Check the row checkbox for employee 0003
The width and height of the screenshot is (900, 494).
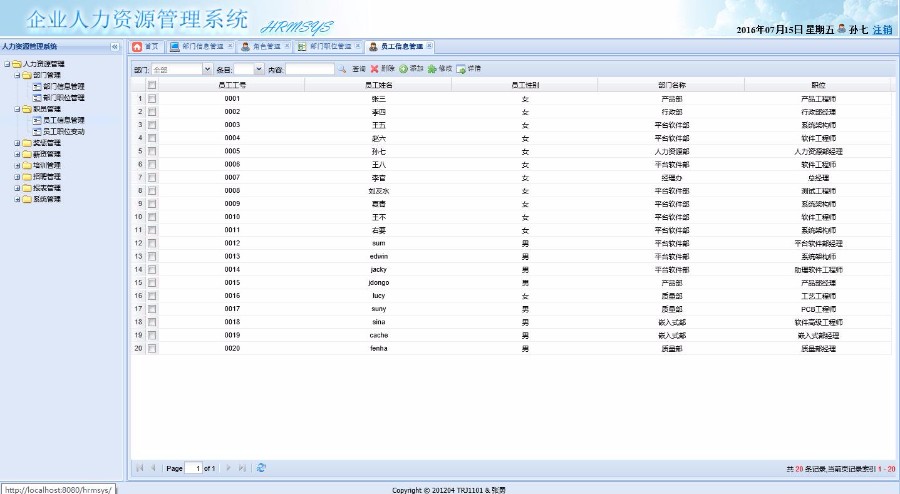pyautogui.click(x=152, y=125)
